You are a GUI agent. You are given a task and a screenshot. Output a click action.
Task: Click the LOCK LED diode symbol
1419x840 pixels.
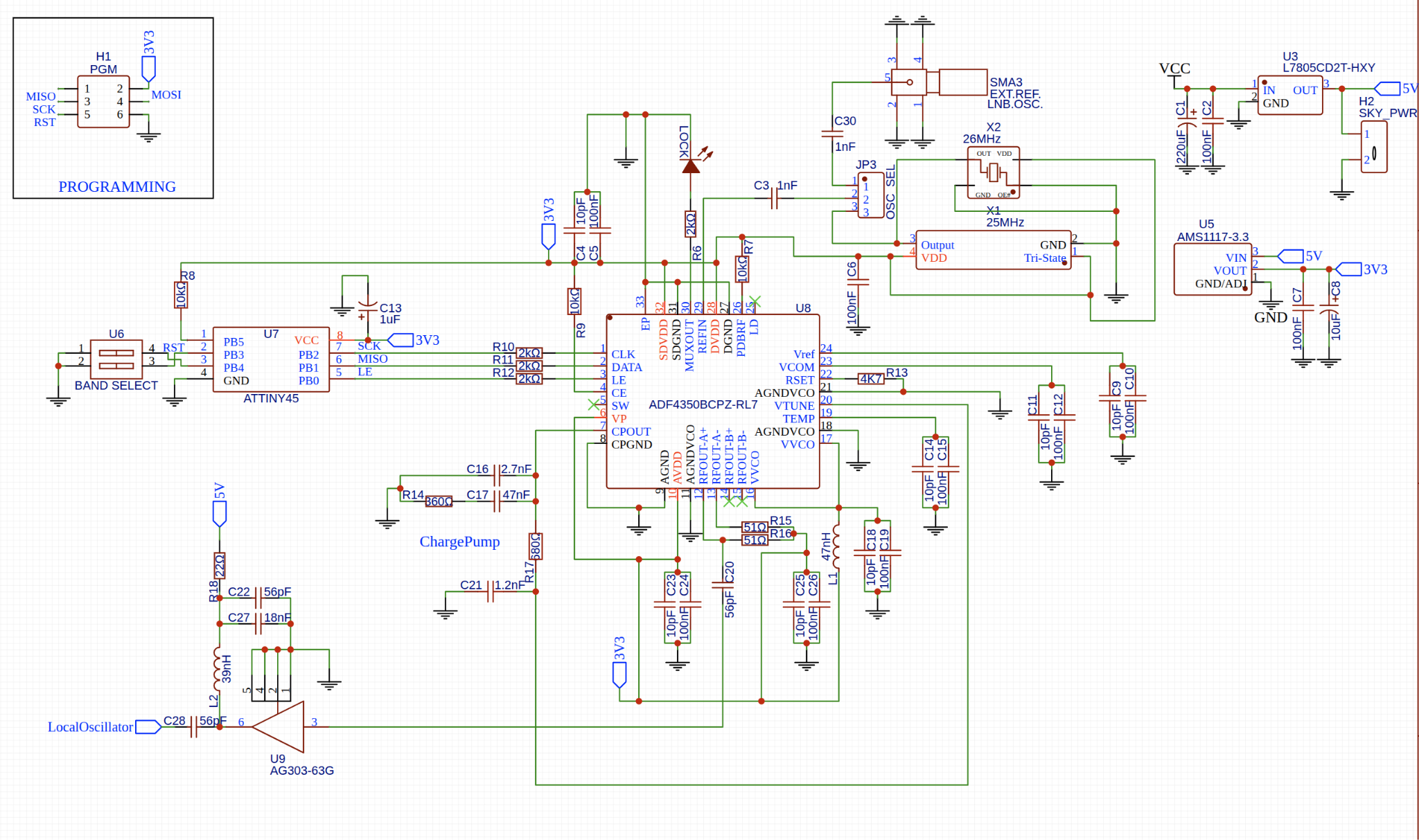[x=690, y=166]
